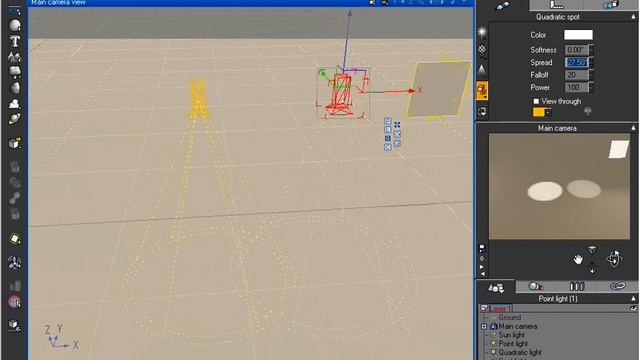
Task: Select the Text tool
Action: point(15,41)
